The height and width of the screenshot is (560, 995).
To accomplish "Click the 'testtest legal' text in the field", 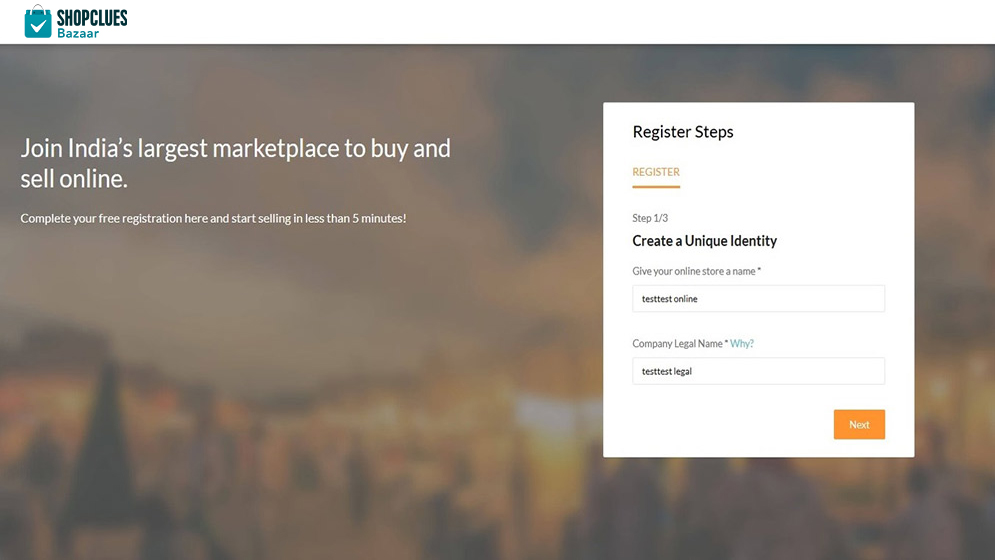I will click(667, 371).
